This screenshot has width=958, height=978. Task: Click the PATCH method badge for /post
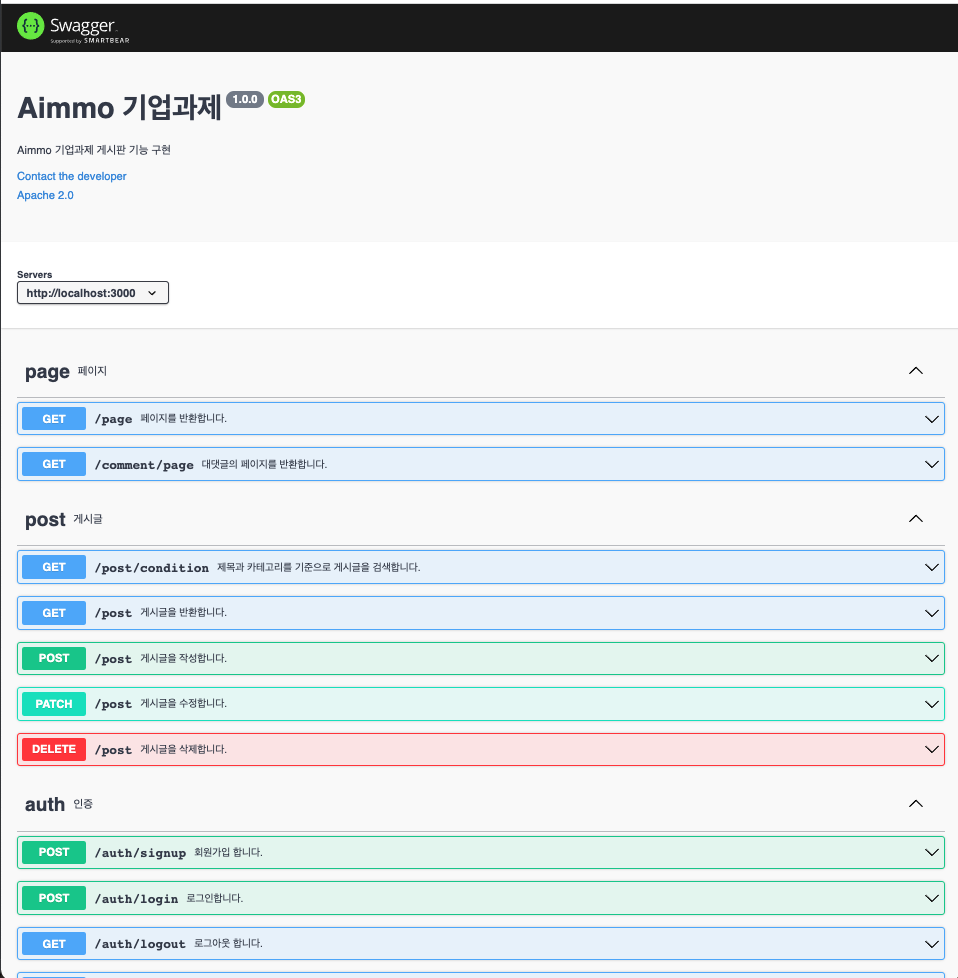click(x=53, y=703)
